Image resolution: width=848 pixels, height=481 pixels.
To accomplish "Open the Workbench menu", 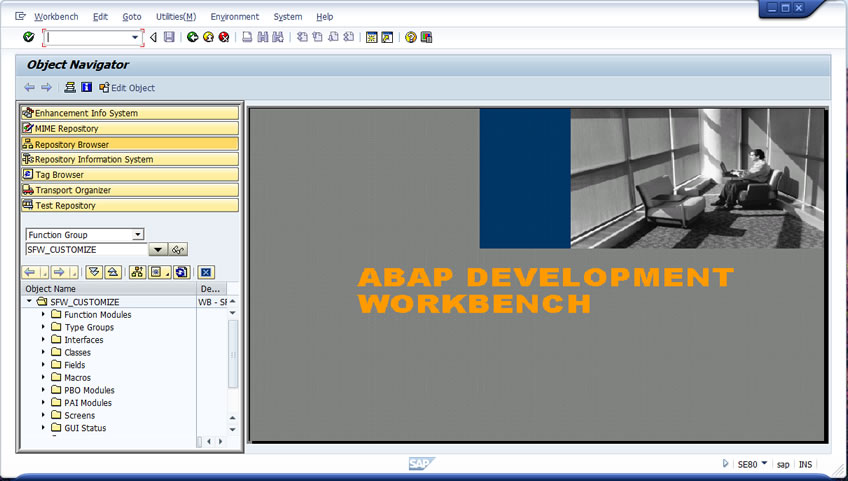I will [x=56, y=17].
